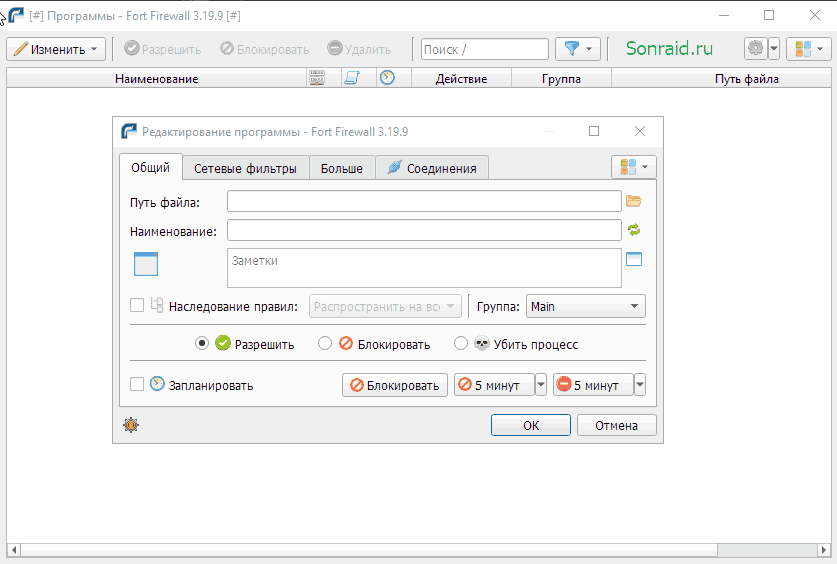Sort by Наименование column header

point(156,79)
